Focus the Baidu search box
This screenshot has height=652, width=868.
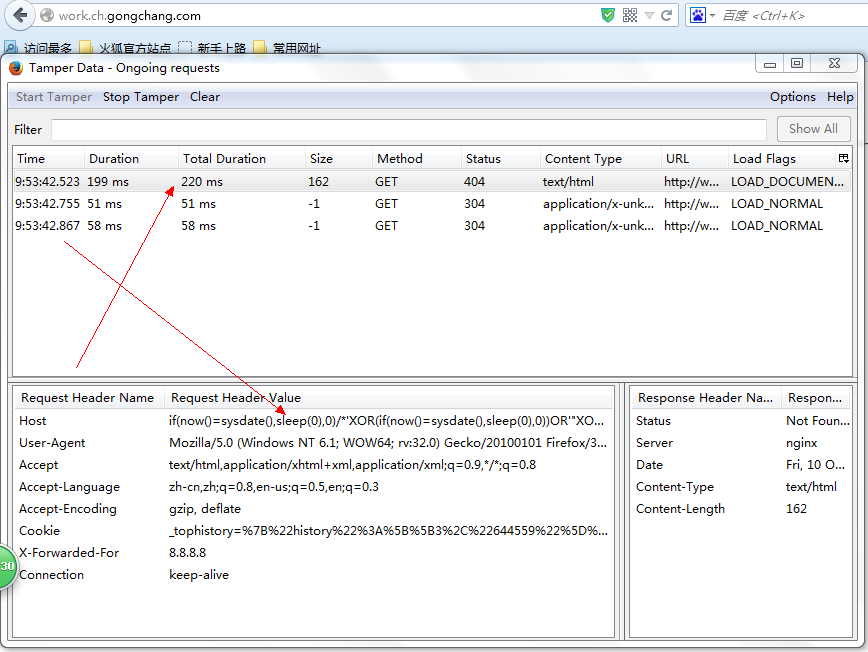point(794,15)
